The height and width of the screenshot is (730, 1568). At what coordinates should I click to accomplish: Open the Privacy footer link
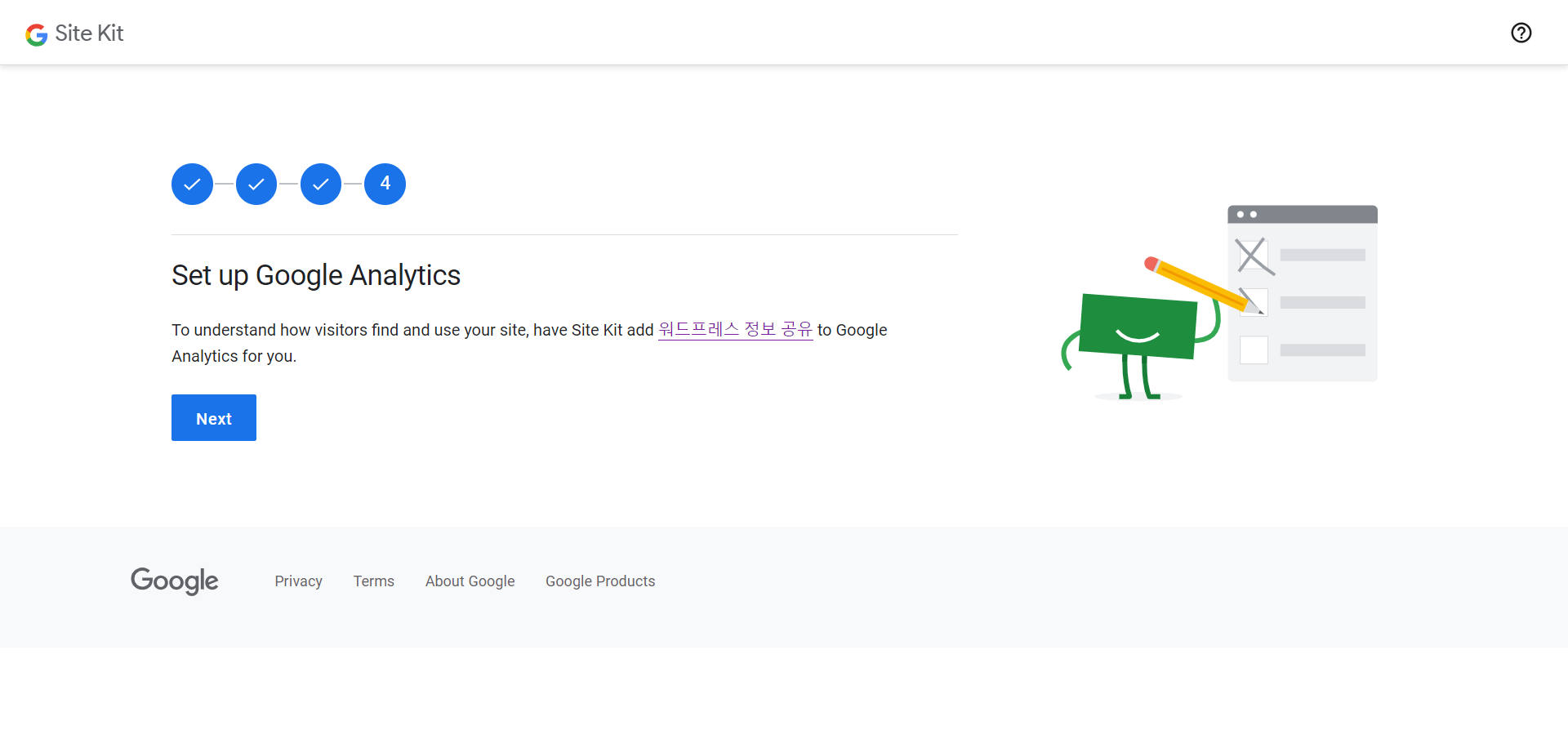298,581
